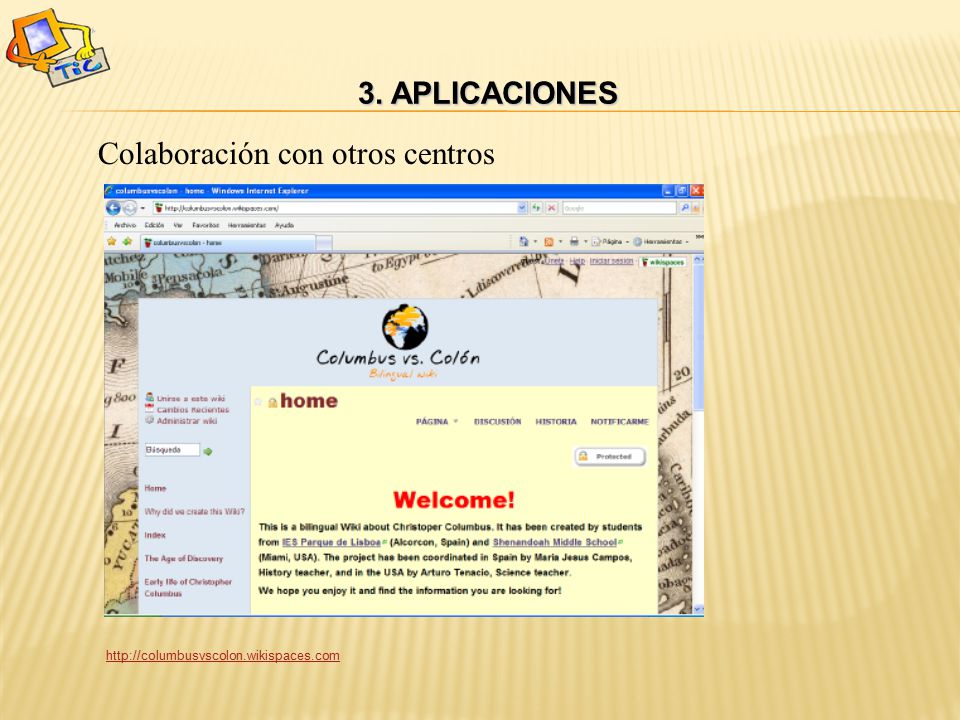Click the Google search box

click(618, 208)
